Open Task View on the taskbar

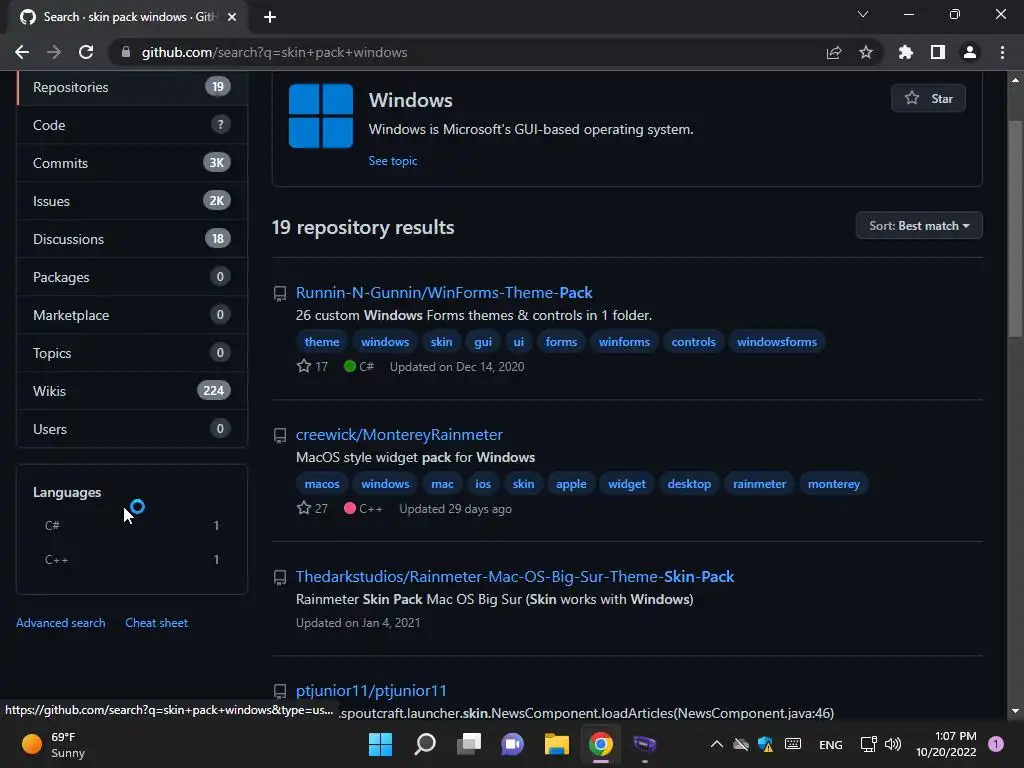[469, 744]
